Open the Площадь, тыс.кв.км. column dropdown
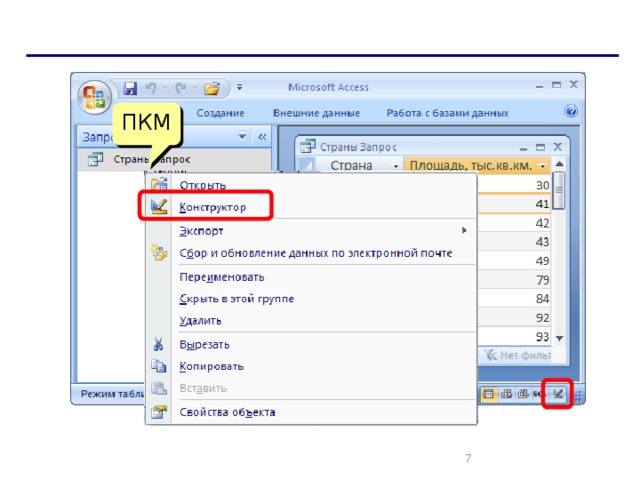The width and height of the screenshot is (640, 480). (x=542, y=166)
